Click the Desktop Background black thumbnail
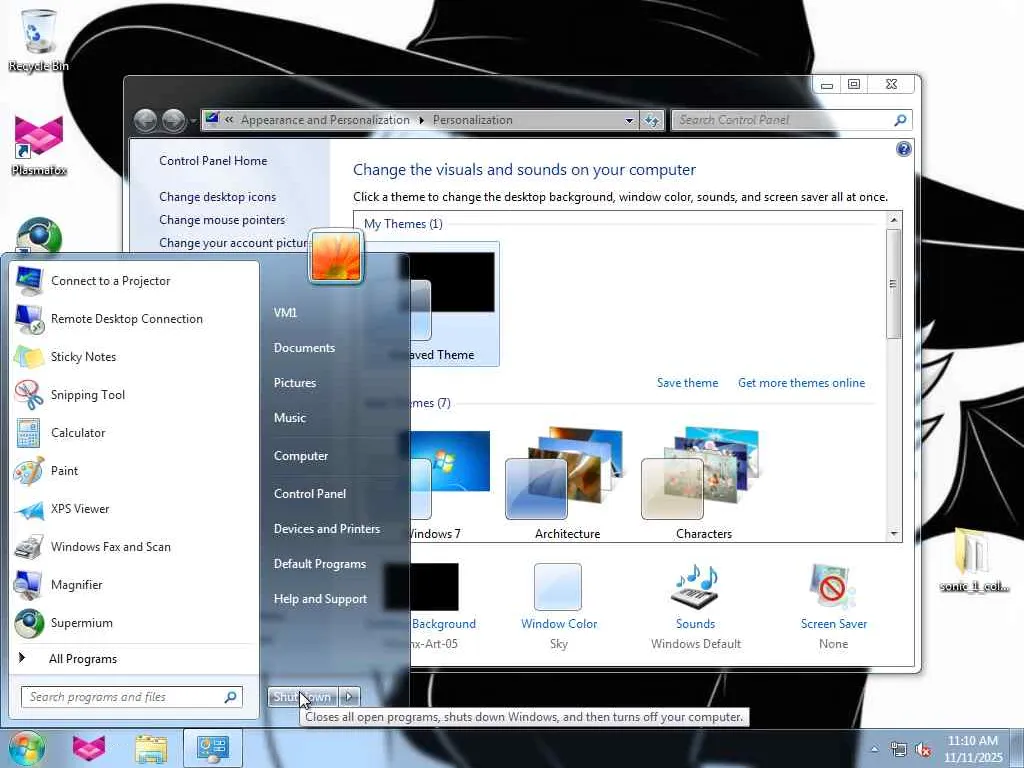 434,586
